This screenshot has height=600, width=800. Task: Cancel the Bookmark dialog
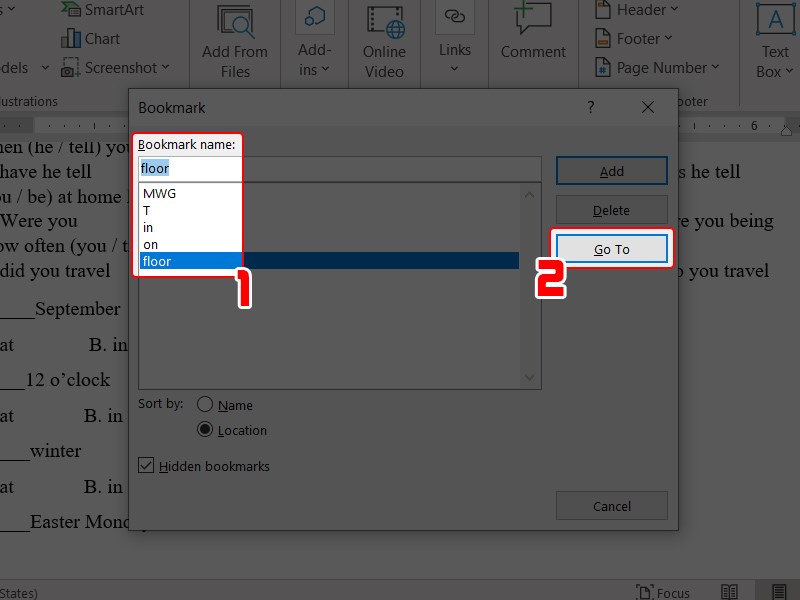(612, 506)
